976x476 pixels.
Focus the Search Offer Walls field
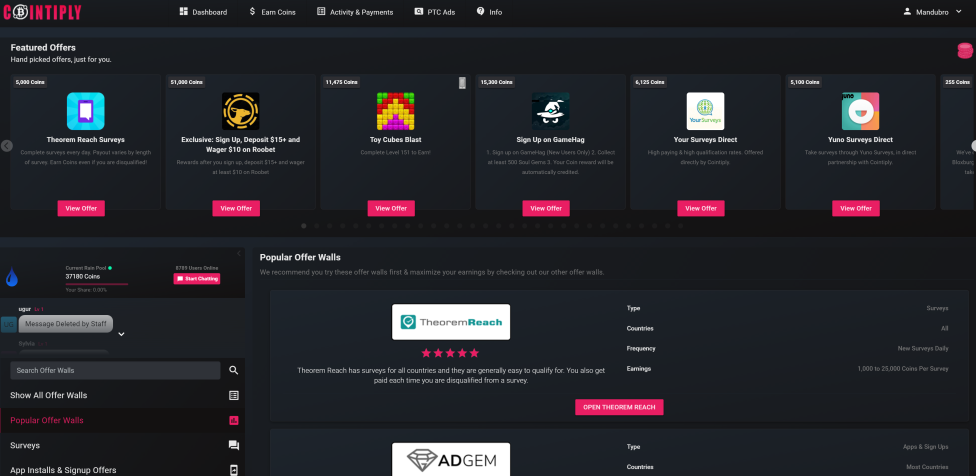(x=115, y=370)
